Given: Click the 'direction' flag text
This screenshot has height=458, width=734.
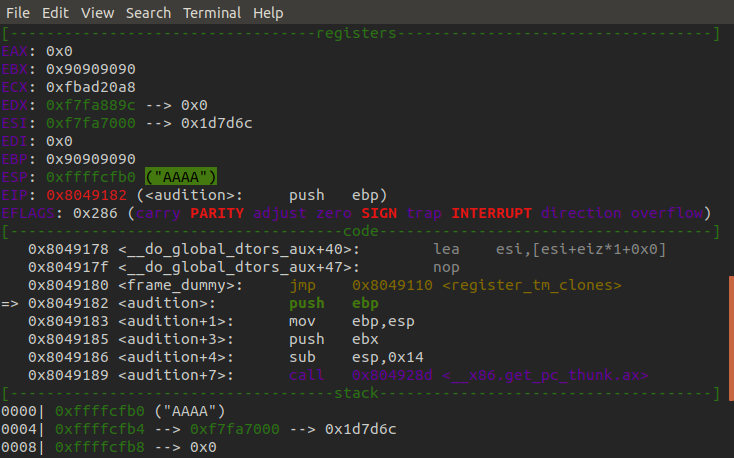Looking at the screenshot, I should coord(581,213).
